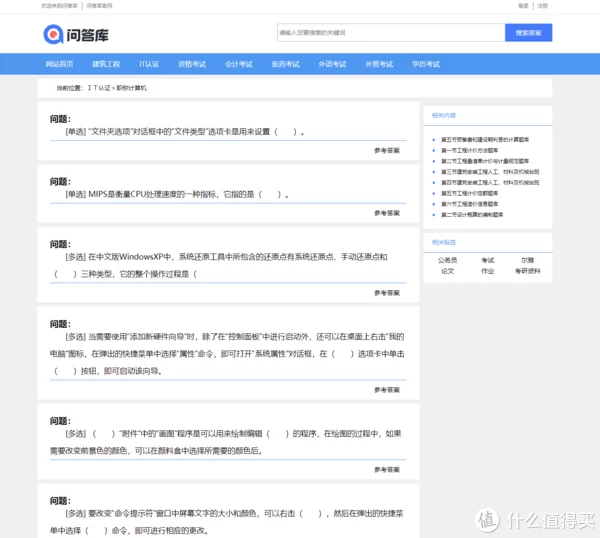Click the 问答库 logo icon

click(x=51, y=33)
